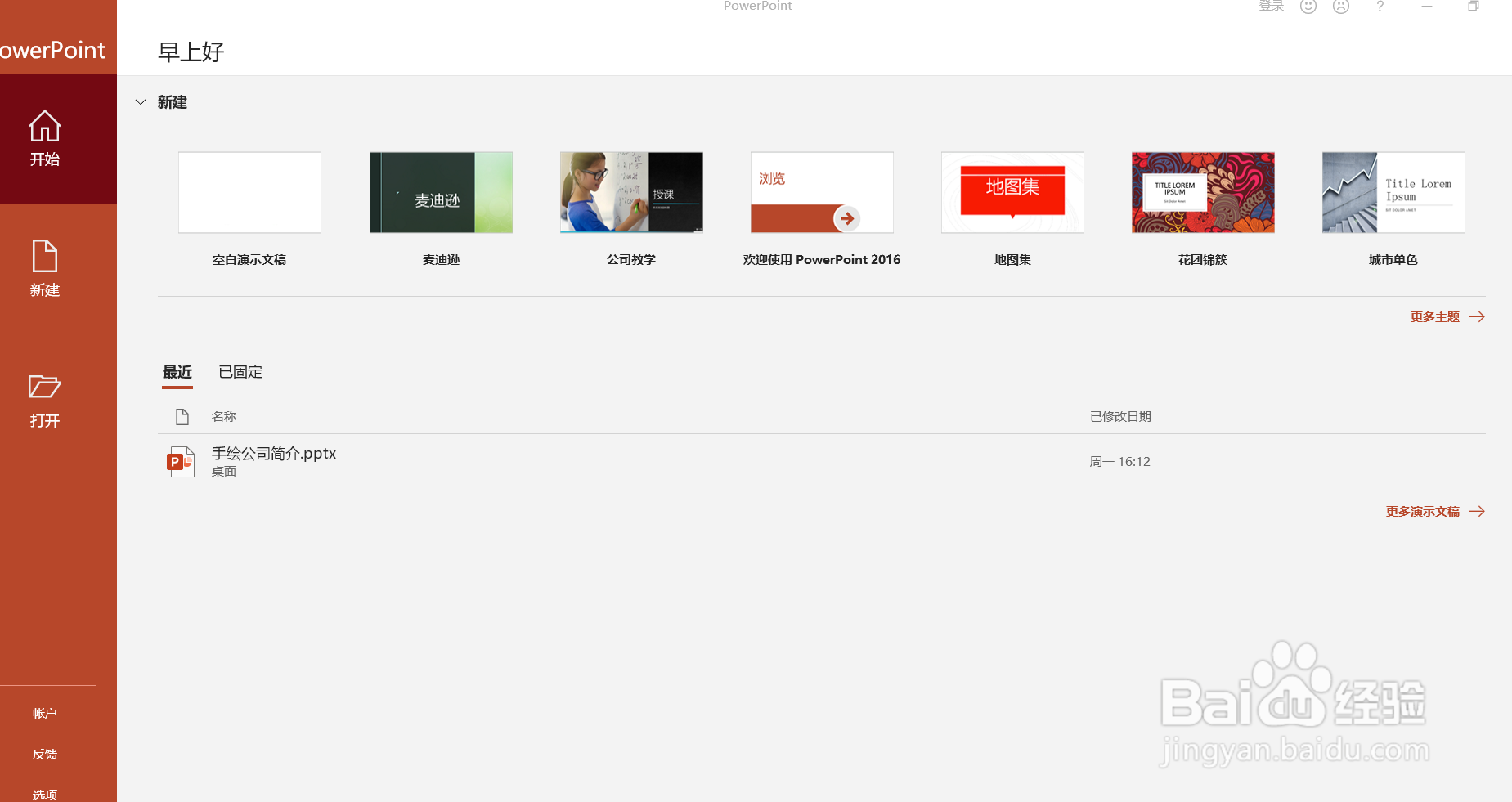Click the happy face feedback icon
Viewport: 1512px width, 802px height.
pos(1308,7)
